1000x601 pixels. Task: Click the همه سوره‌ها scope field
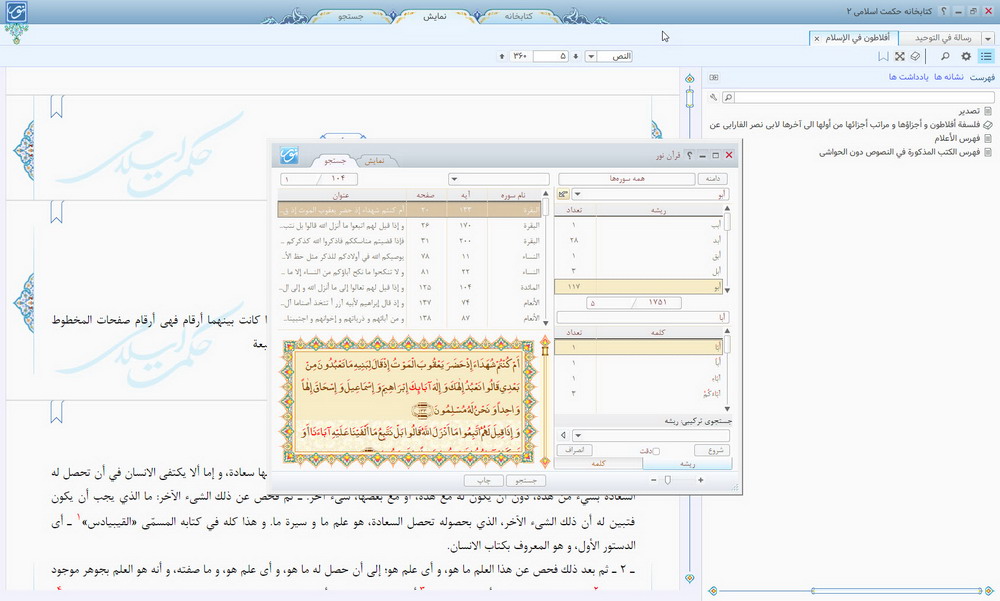[626, 179]
